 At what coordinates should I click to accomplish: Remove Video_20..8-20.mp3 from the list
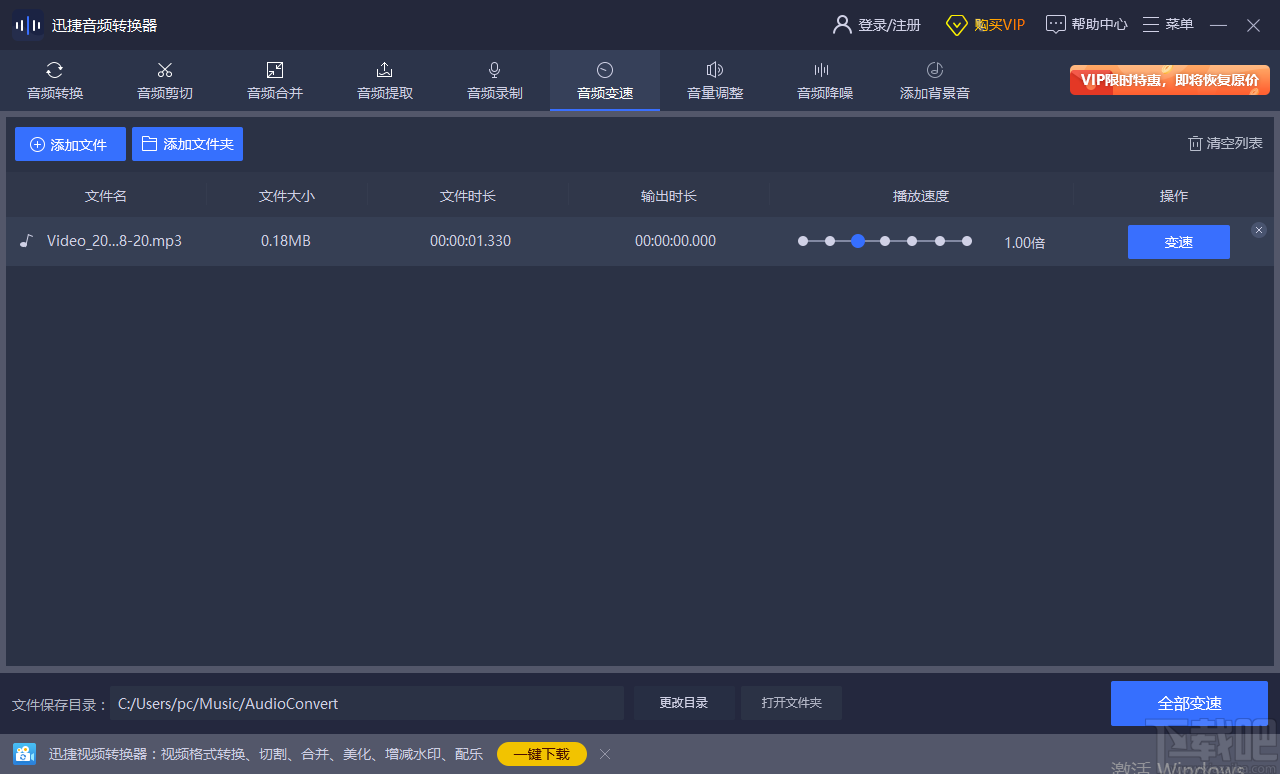click(x=1258, y=230)
